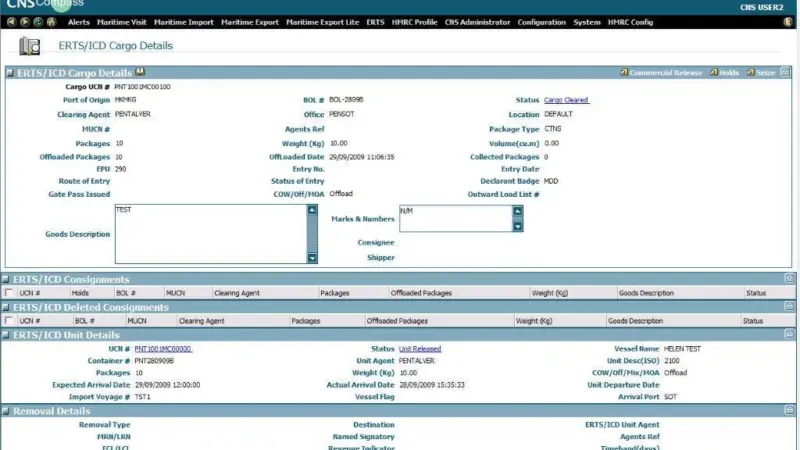Collapse the ERTS/ICD Cargo Details section

10,73
